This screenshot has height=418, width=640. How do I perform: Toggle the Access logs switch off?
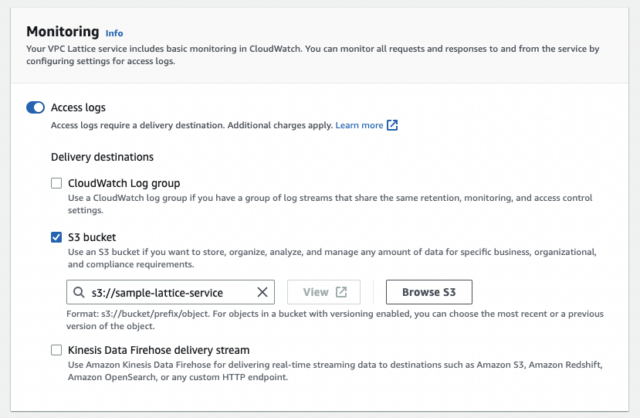coord(36,107)
